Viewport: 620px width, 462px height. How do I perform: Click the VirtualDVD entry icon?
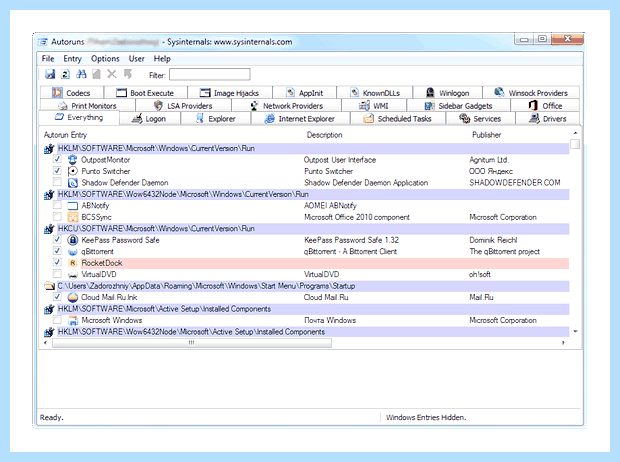72,275
